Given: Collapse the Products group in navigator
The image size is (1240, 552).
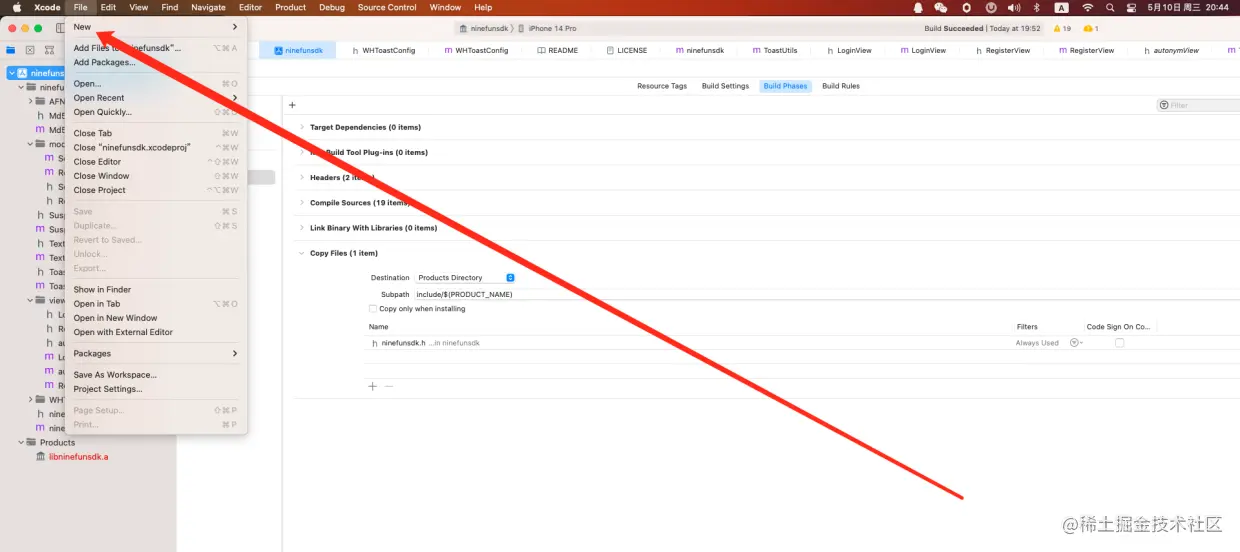Looking at the screenshot, I should (20, 442).
